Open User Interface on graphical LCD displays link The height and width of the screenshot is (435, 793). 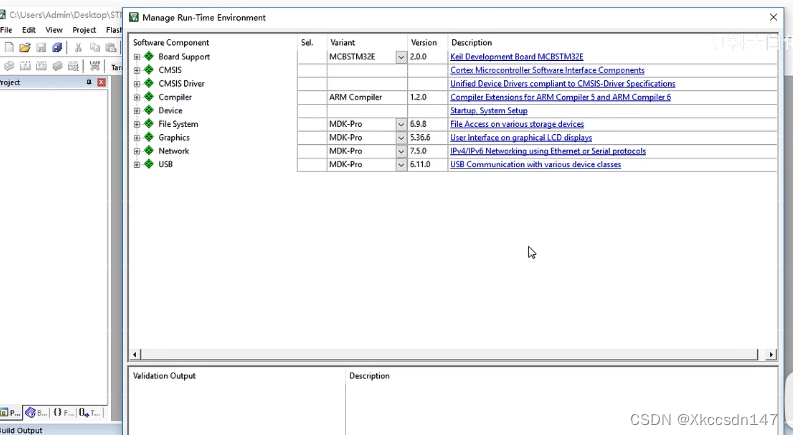click(x=521, y=138)
